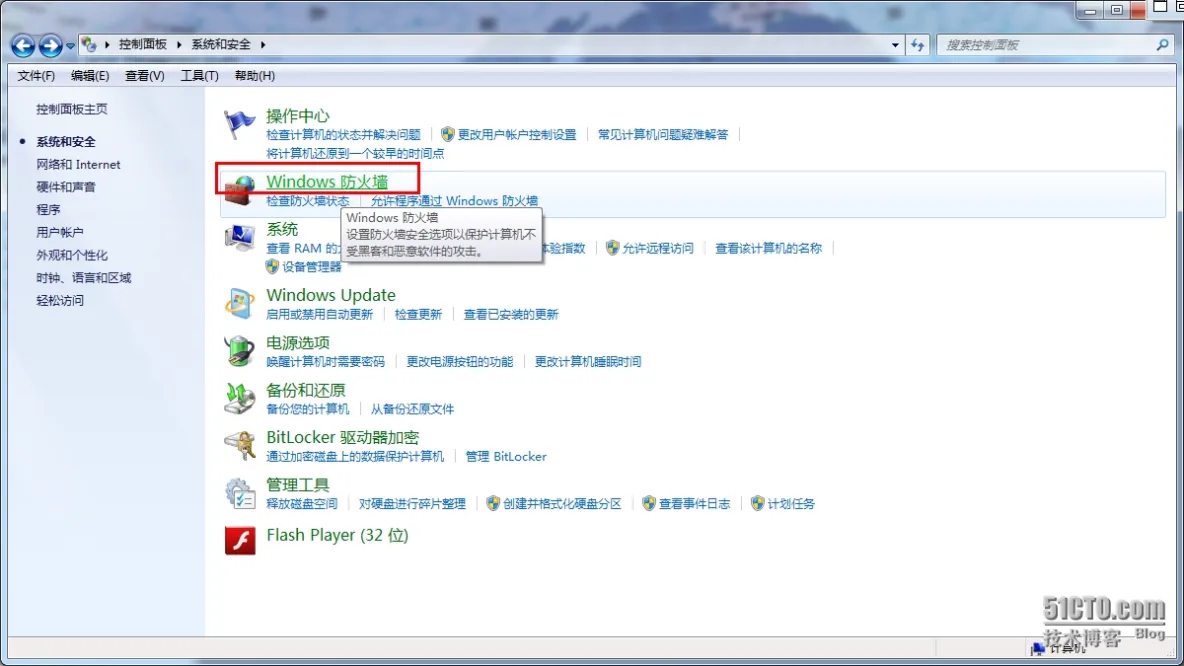Click 检查更新 link
The height and width of the screenshot is (666, 1184).
(x=418, y=314)
